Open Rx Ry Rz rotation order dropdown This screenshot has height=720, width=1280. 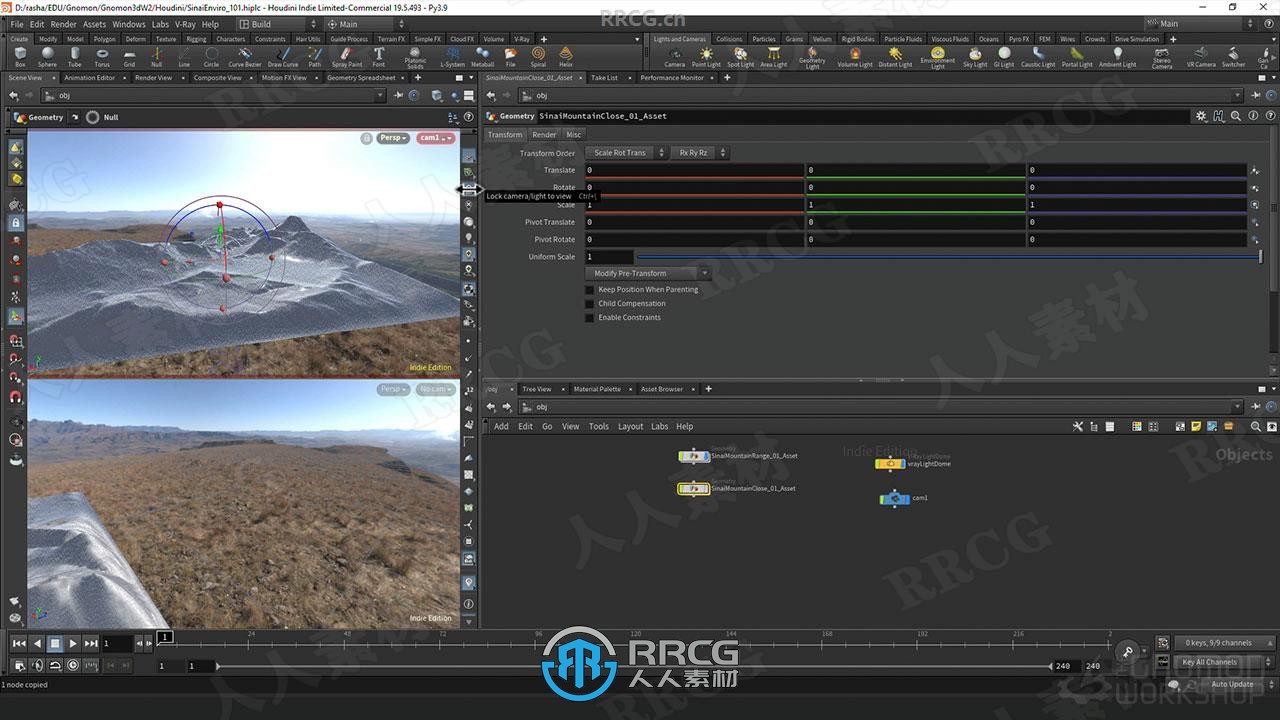pyautogui.click(x=700, y=153)
